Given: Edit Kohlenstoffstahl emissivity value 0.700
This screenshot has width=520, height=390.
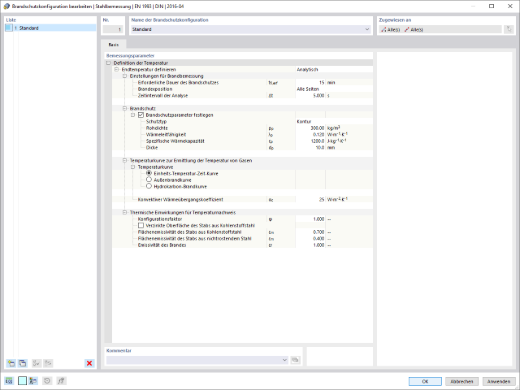Looking at the screenshot, I should (x=310, y=232).
